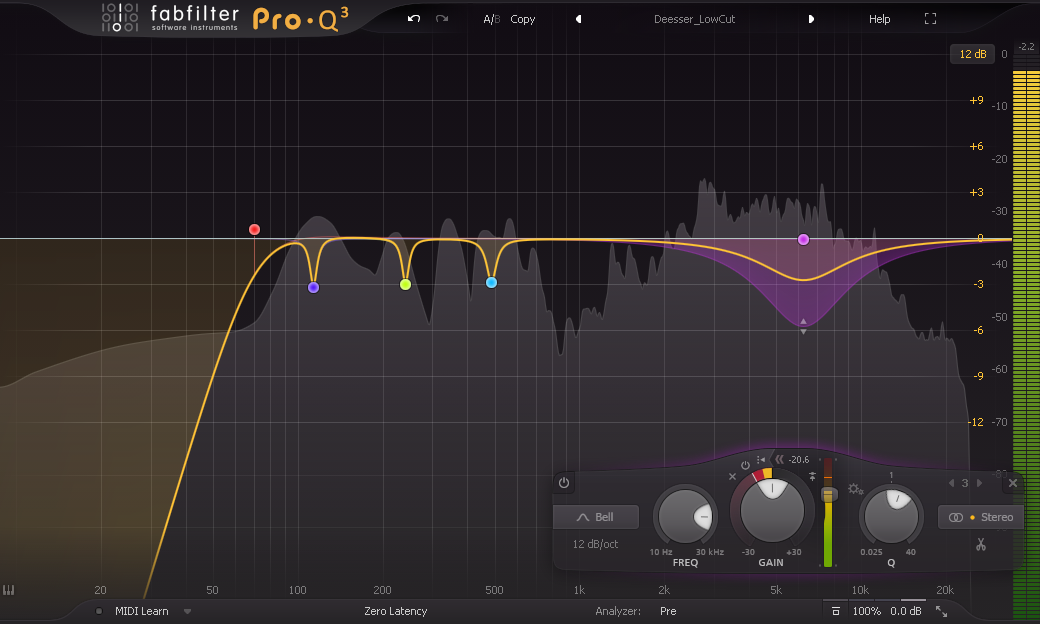The height and width of the screenshot is (624, 1040).
Task: Edit the -20.6 threshold value
Action: pos(799,460)
